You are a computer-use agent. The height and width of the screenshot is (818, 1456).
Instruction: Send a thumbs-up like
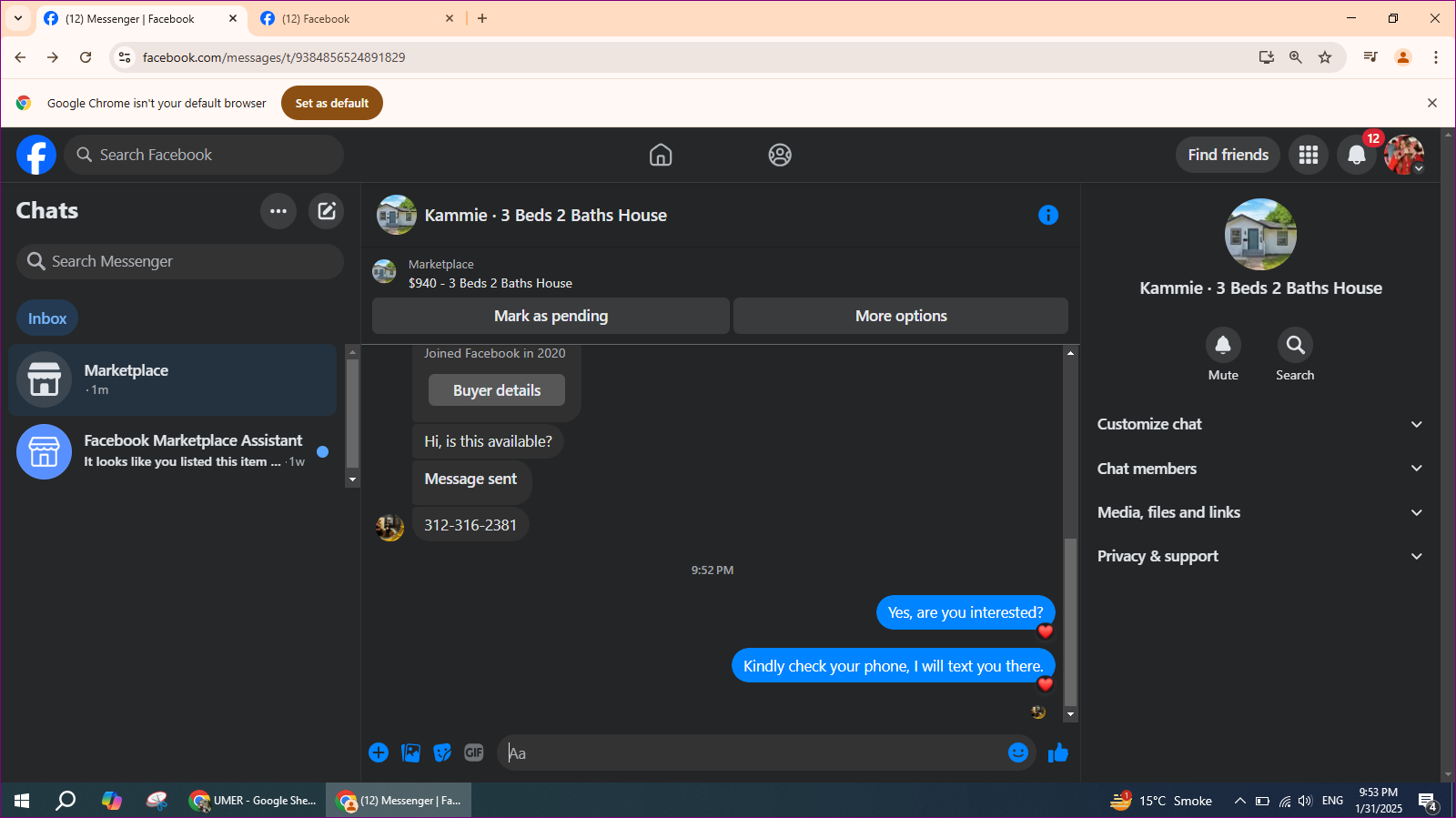coord(1057,752)
